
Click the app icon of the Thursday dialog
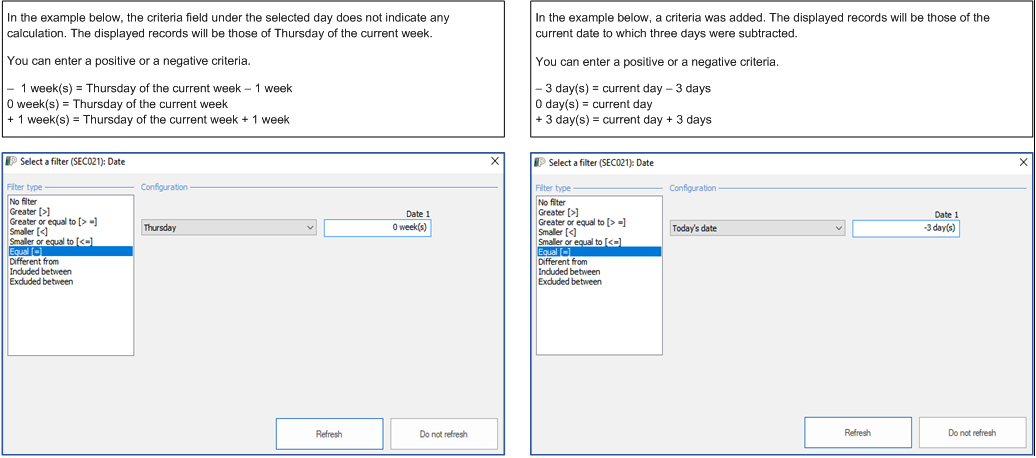[11, 162]
